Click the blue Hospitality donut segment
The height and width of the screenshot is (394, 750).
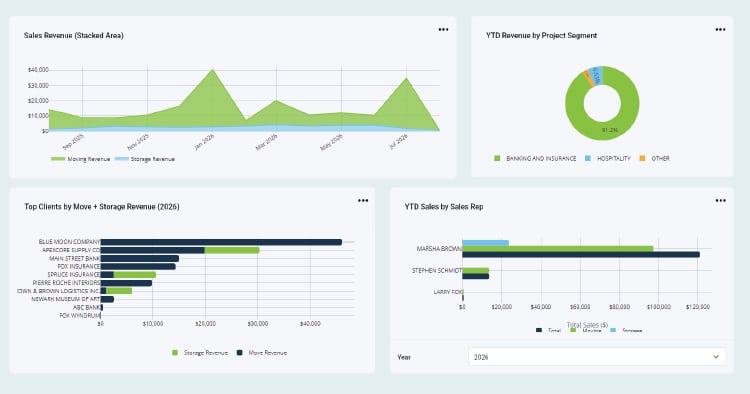point(596,76)
